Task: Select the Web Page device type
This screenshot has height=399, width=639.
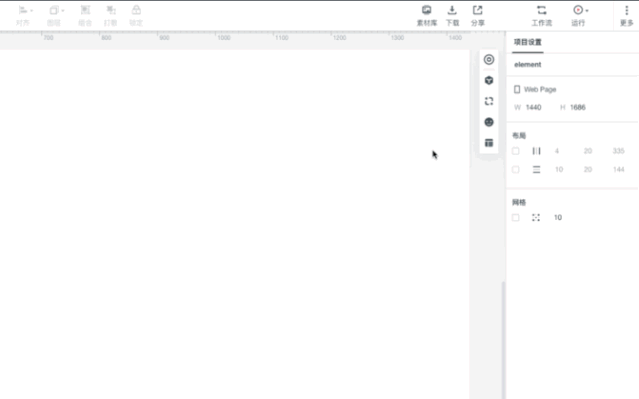Action: (x=540, y=89)
